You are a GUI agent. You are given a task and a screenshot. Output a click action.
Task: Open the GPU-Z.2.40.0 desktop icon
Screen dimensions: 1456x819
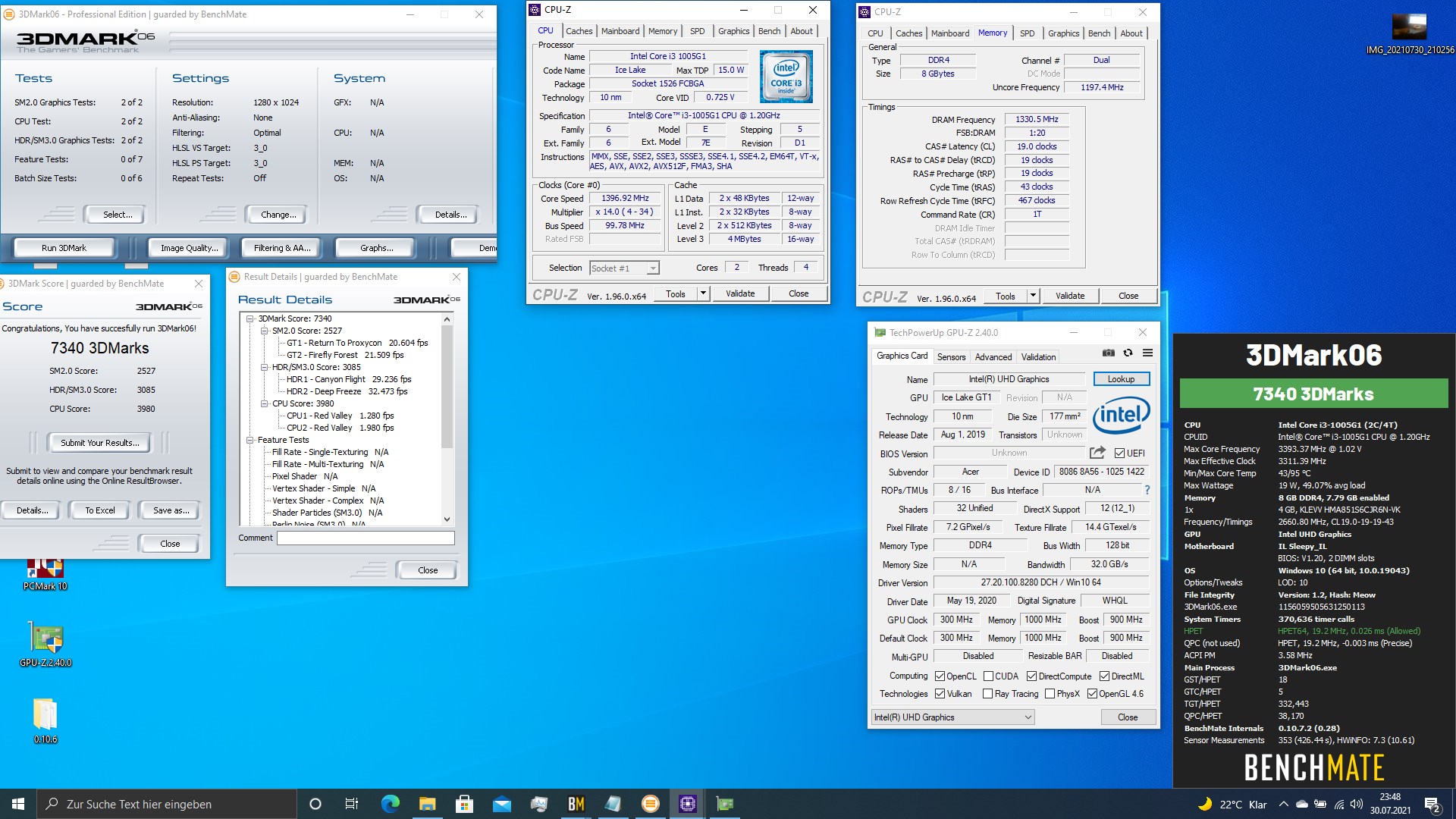pos(45,645)
